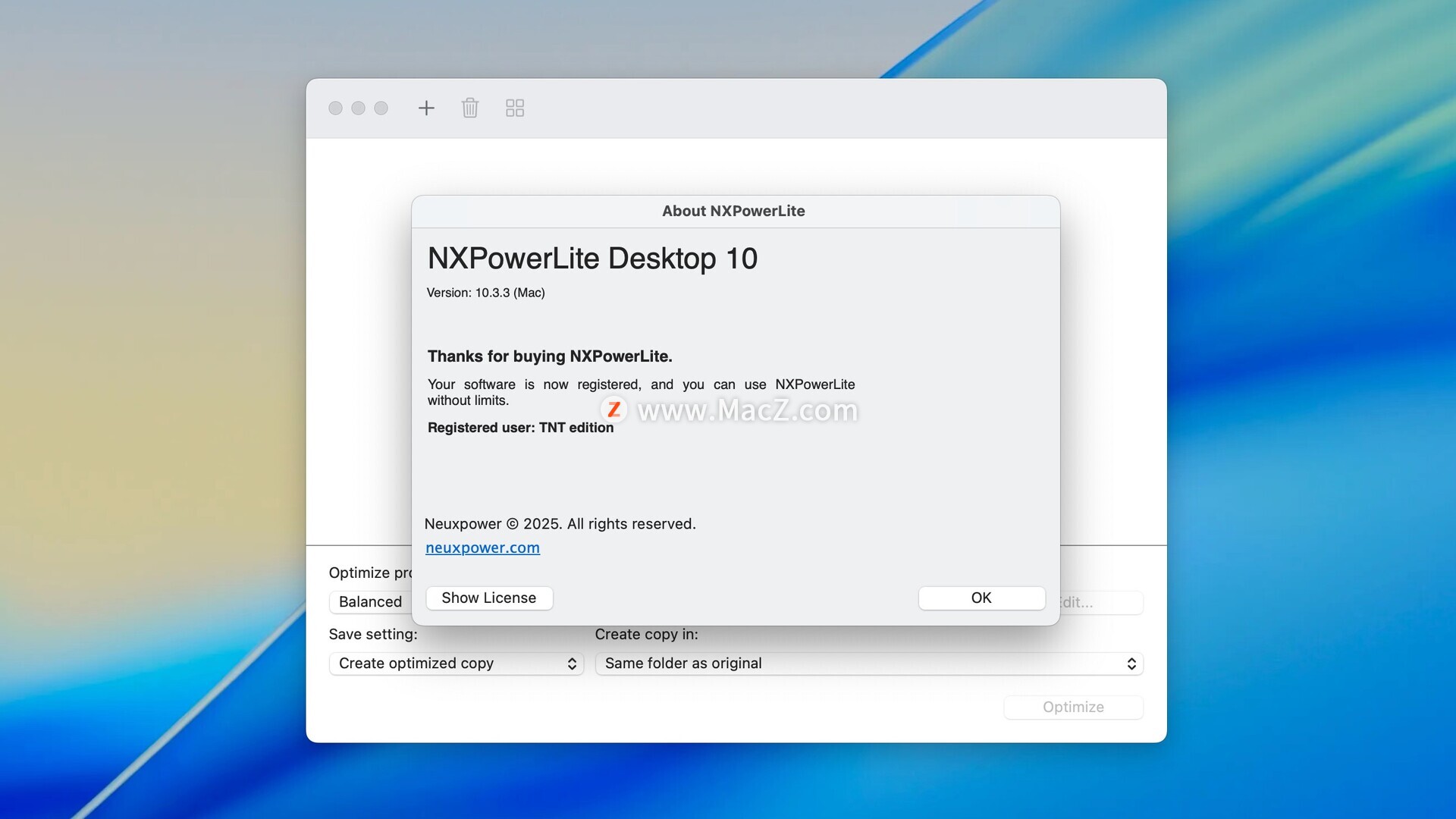Confirm the About dialog with OK
1456x819 pixels.
(x=981, y=598)
